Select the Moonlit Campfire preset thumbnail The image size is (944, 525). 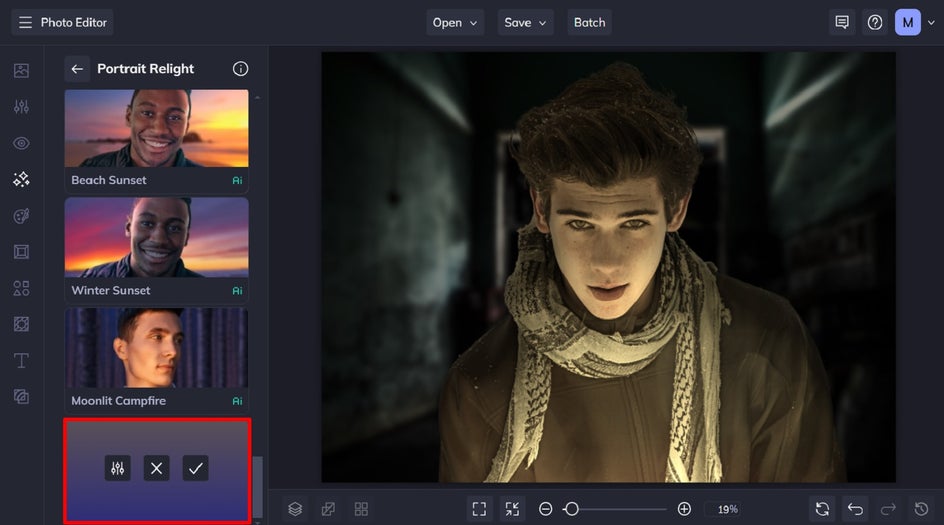point(157,347)
